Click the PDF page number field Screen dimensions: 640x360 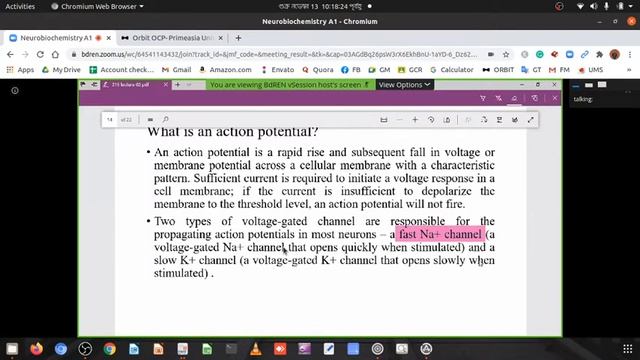(110, 120)
